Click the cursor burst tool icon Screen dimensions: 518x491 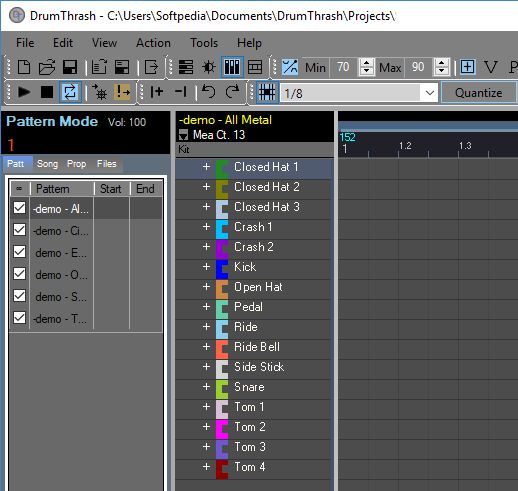tap(99, 92)
